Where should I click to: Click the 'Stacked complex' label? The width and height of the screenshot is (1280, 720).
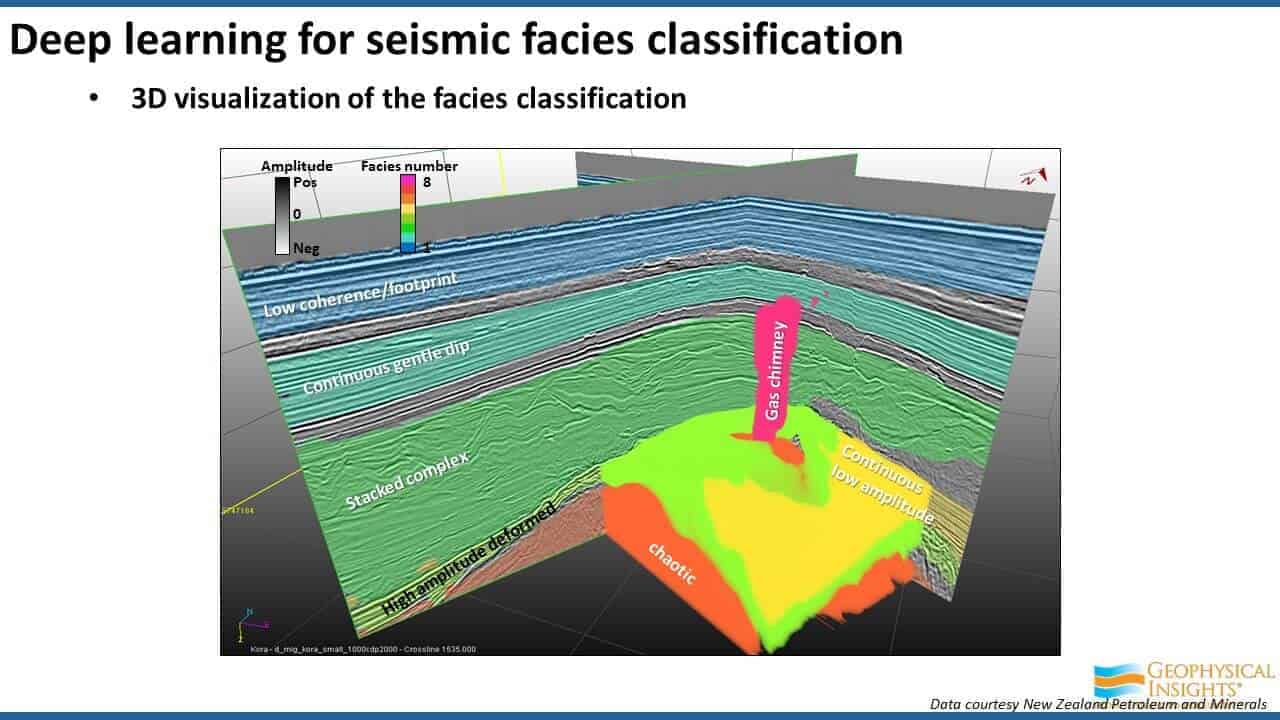click(x=407, y=481)
